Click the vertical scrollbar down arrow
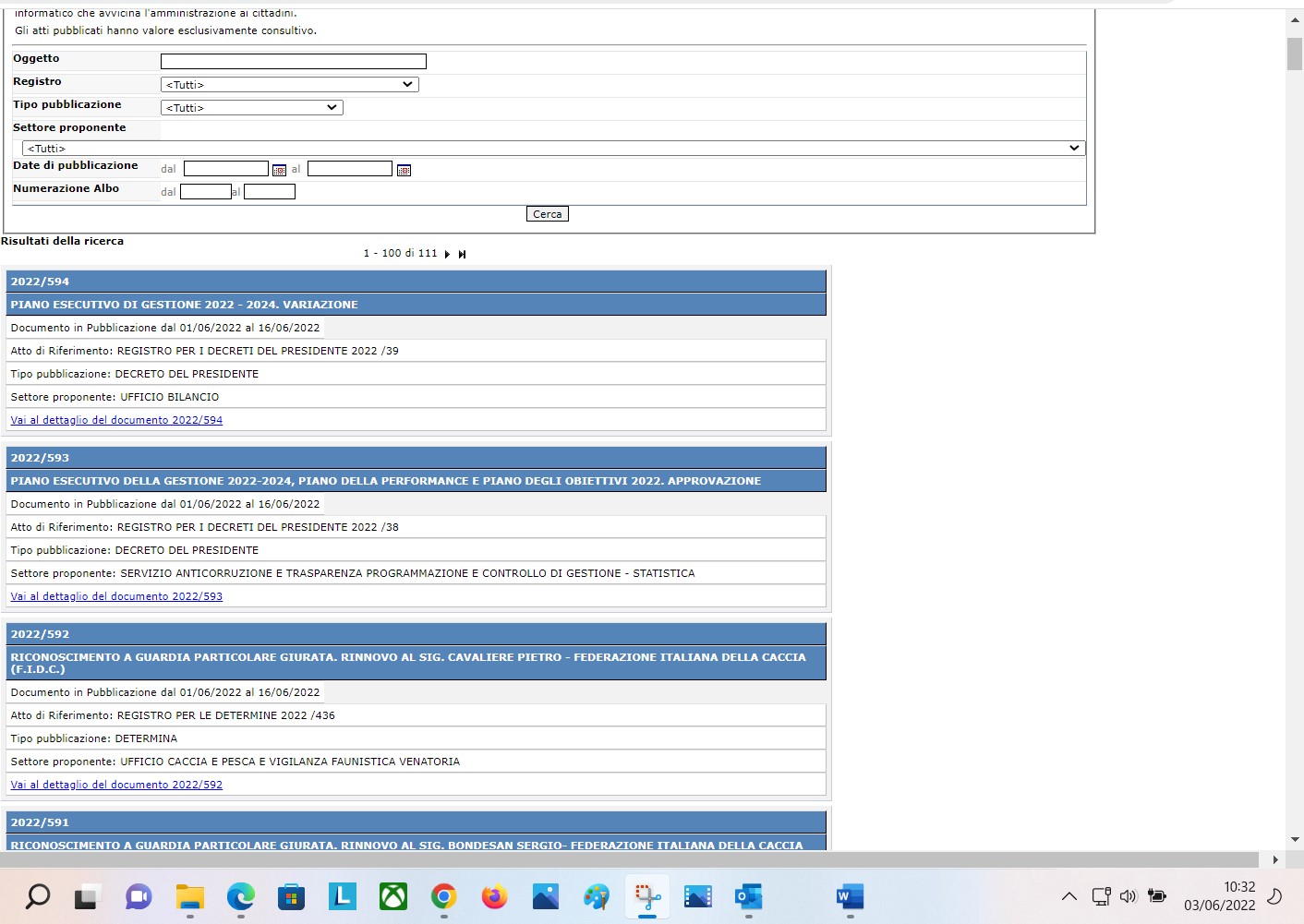This screenshot has width=1304, height=924. (1295, 839)
